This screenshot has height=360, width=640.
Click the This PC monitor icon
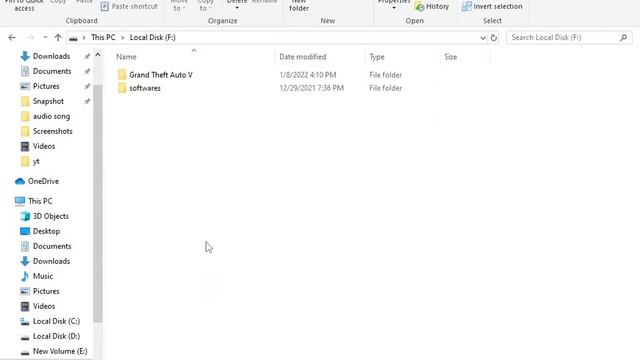coord(20,201)
